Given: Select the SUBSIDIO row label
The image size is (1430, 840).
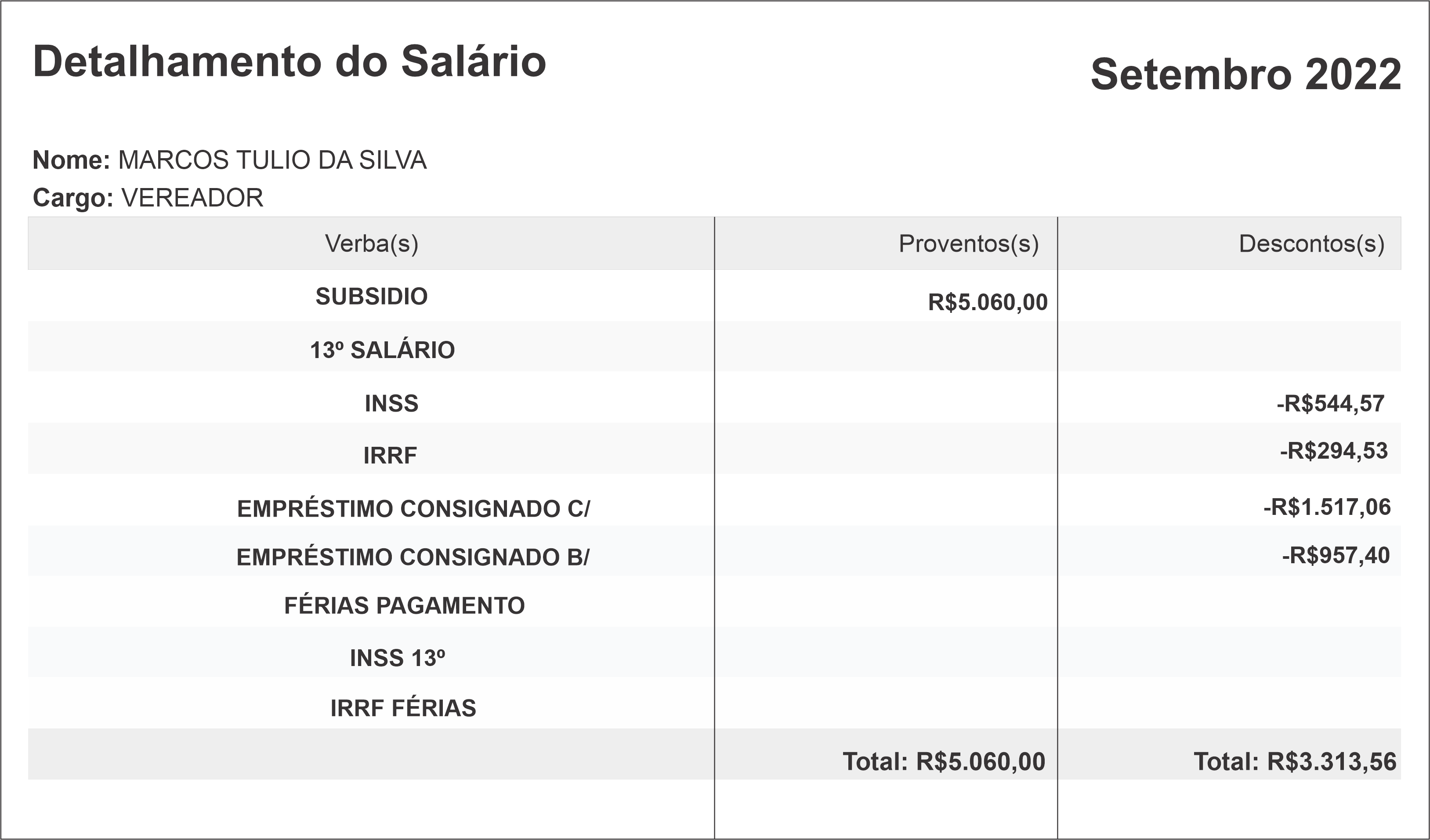Looking at the screenshot, I should (371, 296).
